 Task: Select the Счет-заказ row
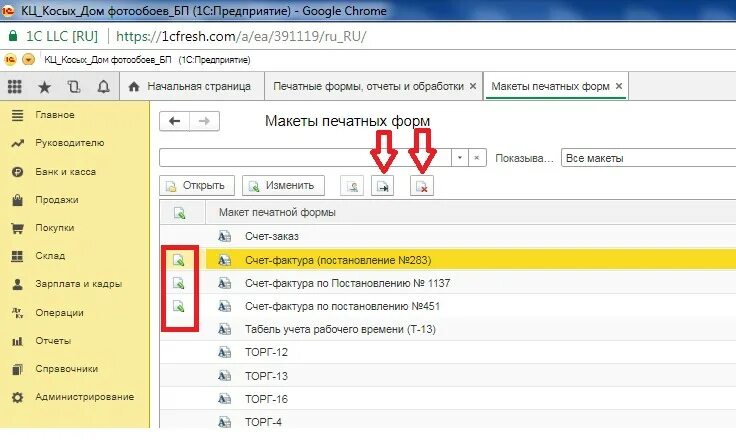448,236
